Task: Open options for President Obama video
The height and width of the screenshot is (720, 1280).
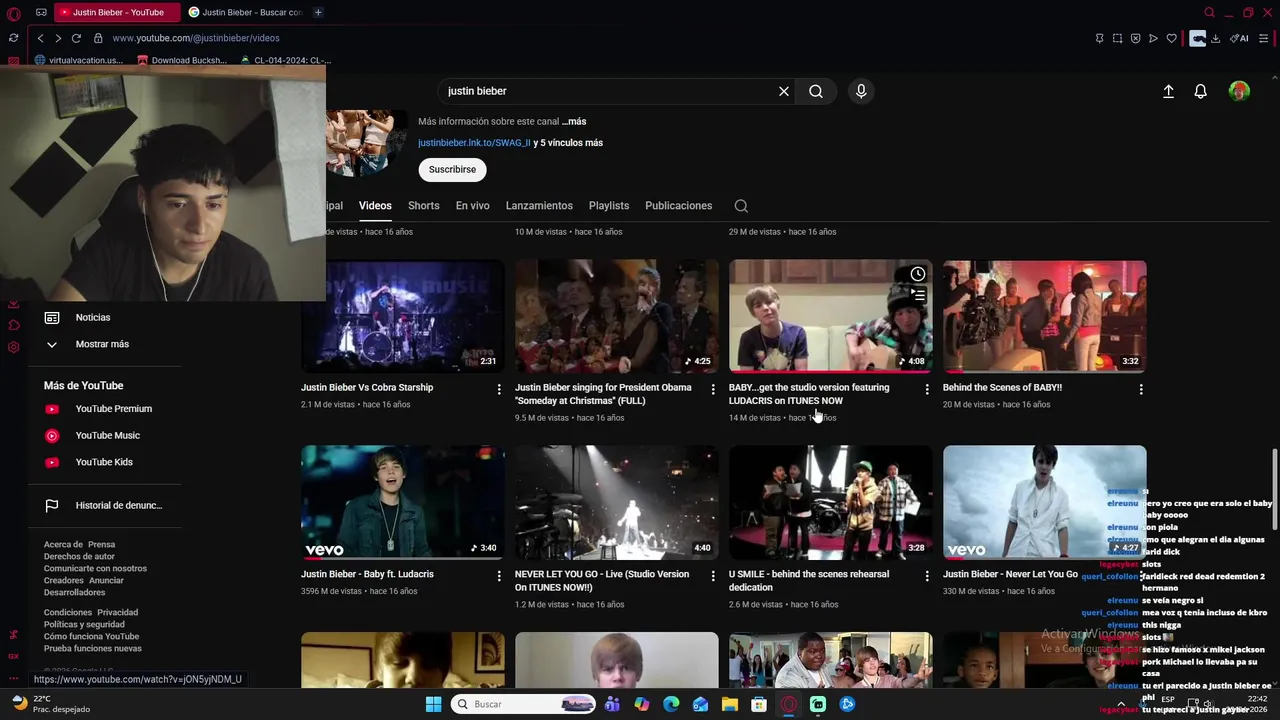Action: 713,389
